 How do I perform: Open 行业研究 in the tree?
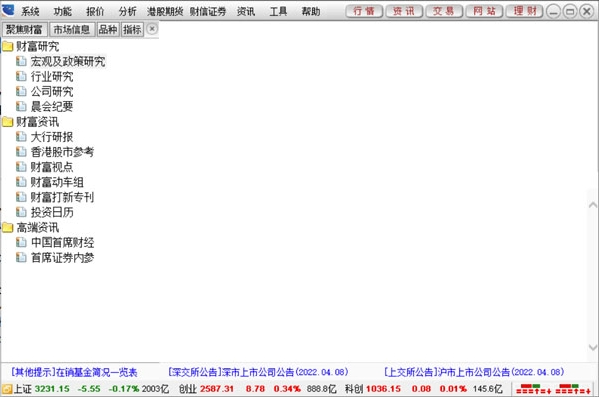coord(52,76)
